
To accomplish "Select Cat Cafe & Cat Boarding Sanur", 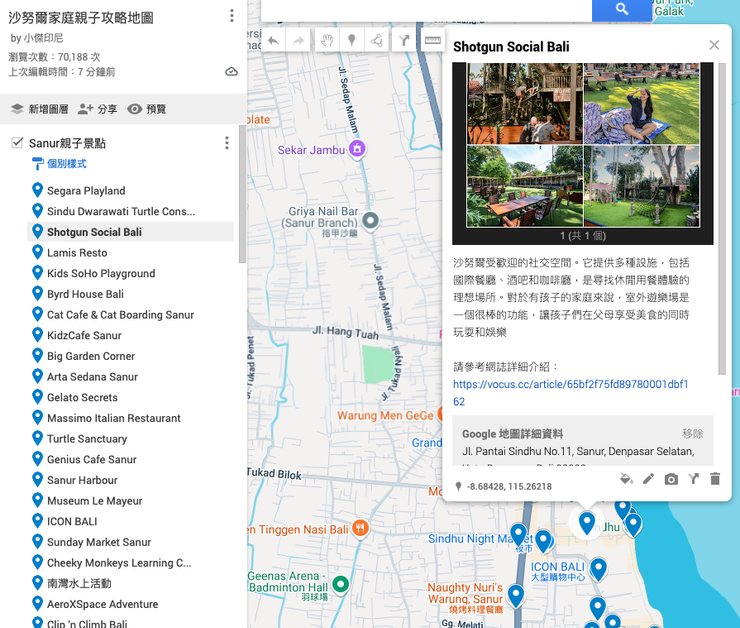I will [x=130, y=315].
